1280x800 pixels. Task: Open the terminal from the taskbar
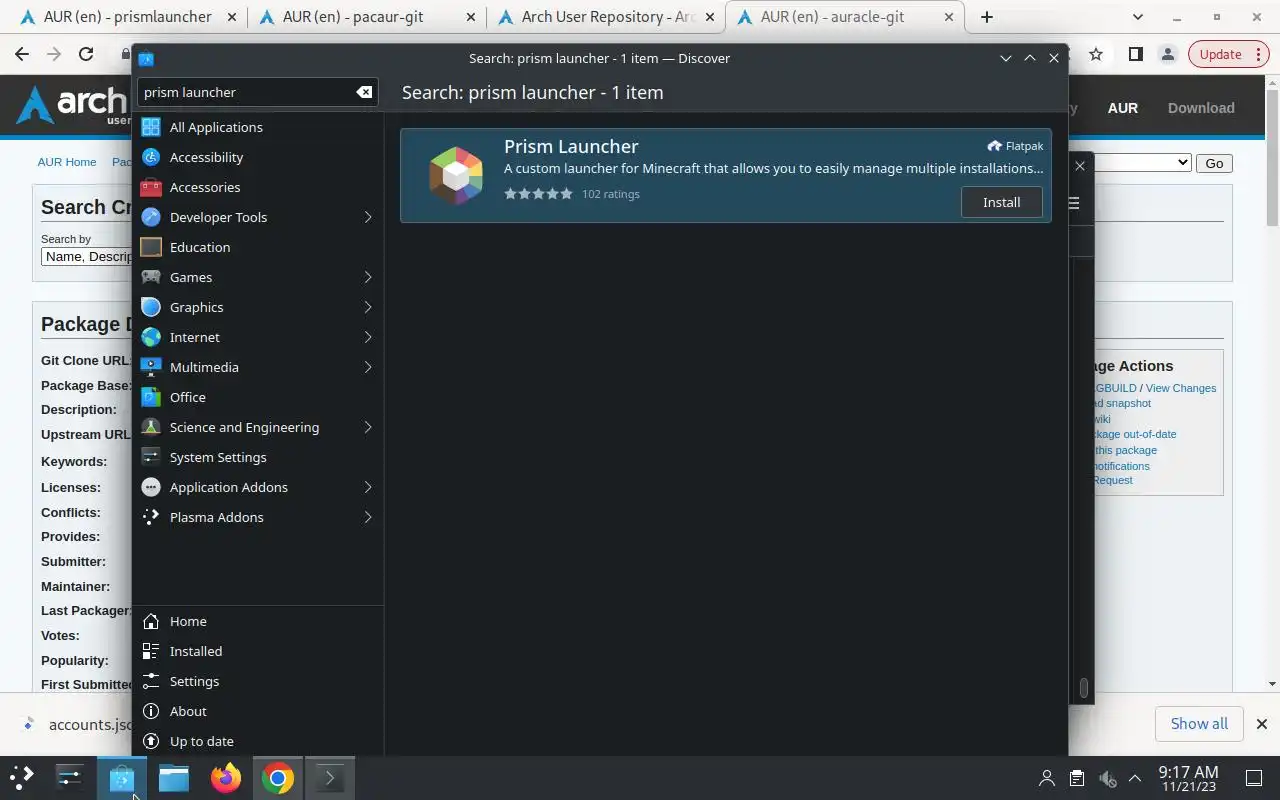(x=329, y=778)
